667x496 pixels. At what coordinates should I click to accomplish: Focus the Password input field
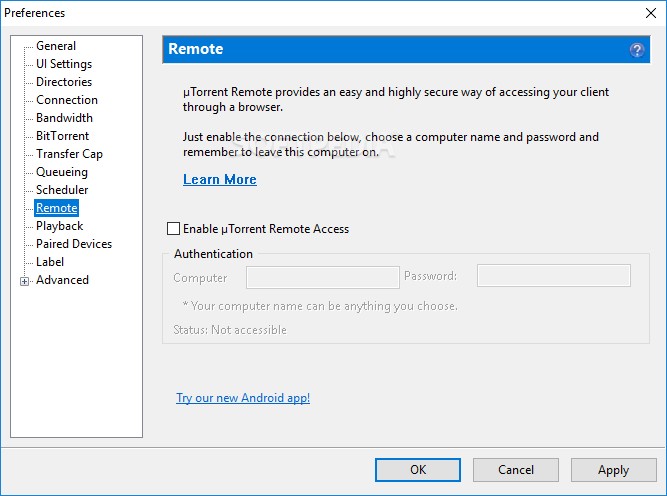click(553, 276)
